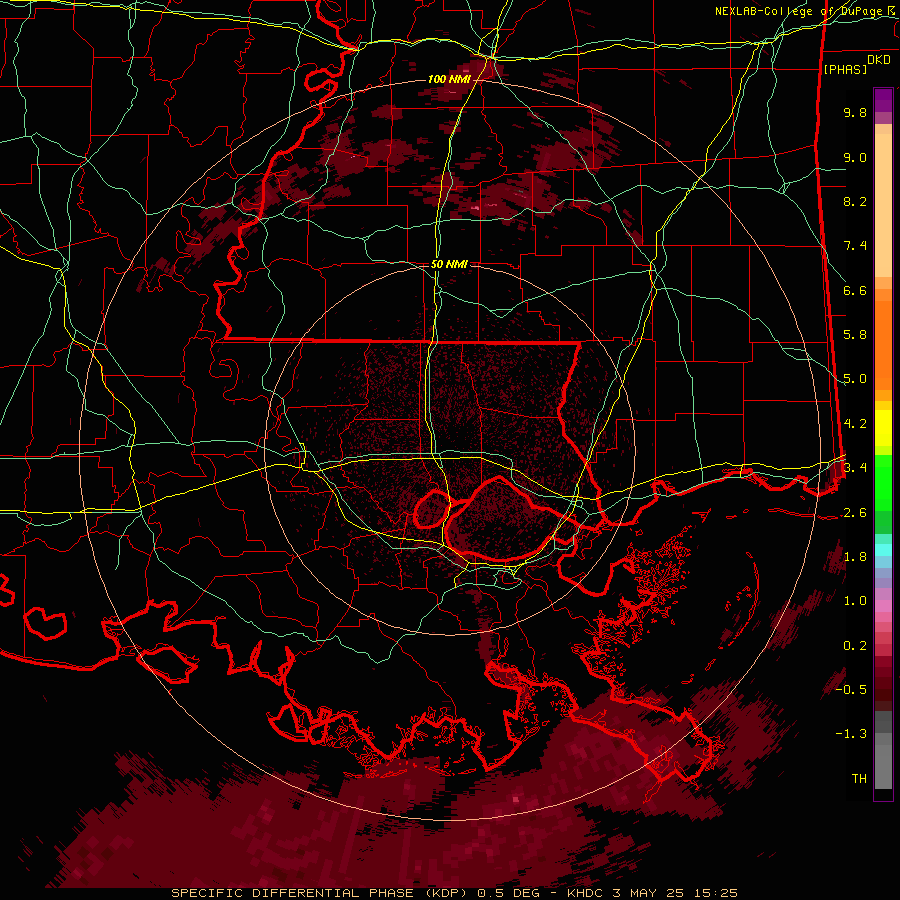900x900 pixels.
Task: Select the 9.8 legend value
Action: click(x=855, y=113)
